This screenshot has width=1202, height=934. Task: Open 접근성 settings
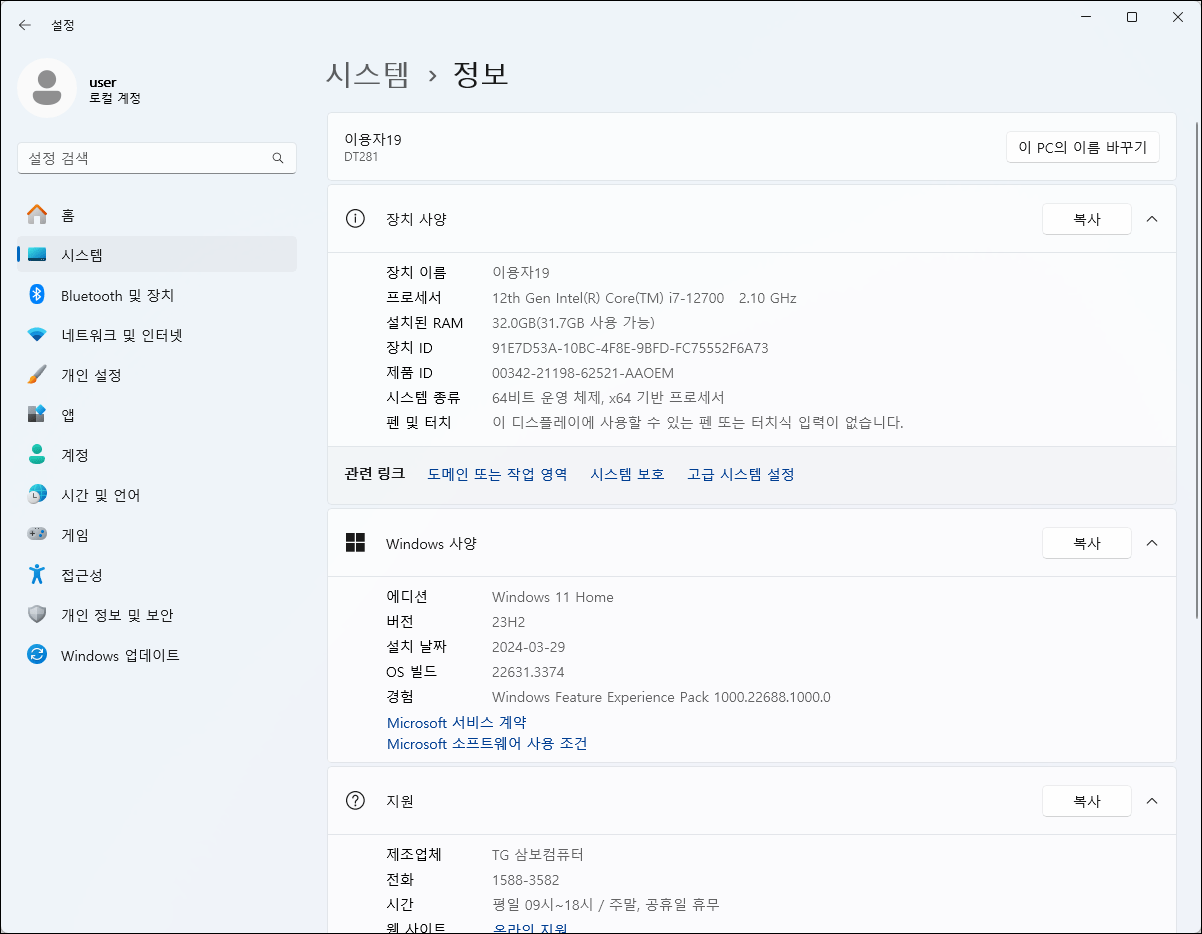click(x=157, y=575)
